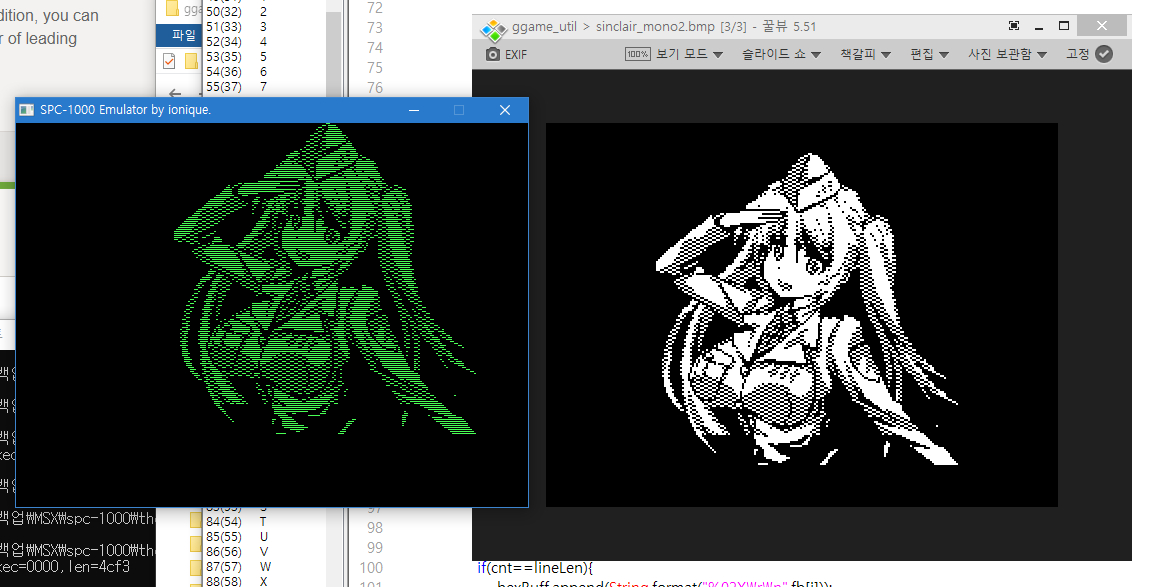Image resolution: width=1149 pixels, height=587 pixels.
Task: Open the 사진 보관함 menu
Action: (1007, 54)
